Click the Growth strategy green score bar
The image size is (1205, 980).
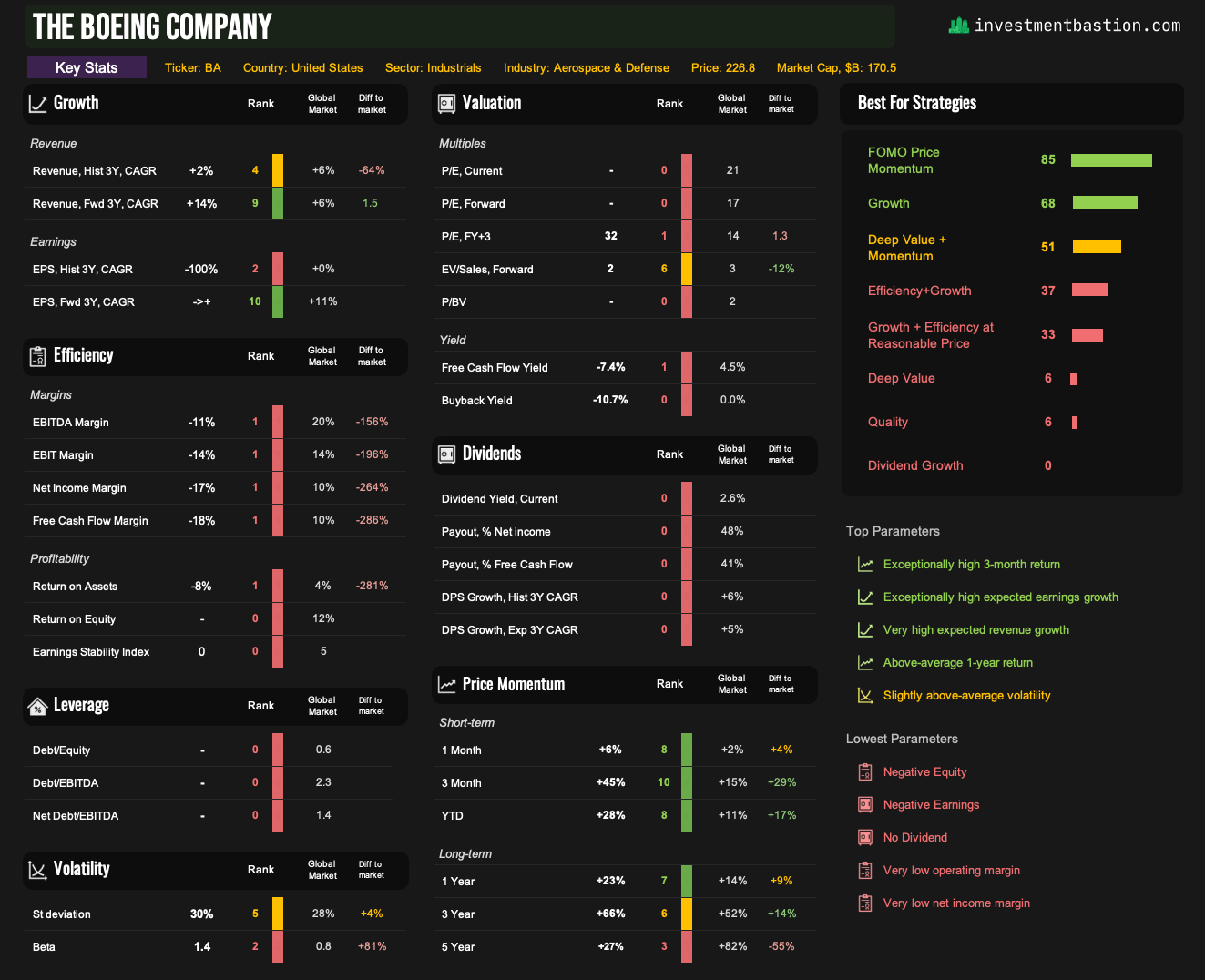click(x=1105, y=202)
